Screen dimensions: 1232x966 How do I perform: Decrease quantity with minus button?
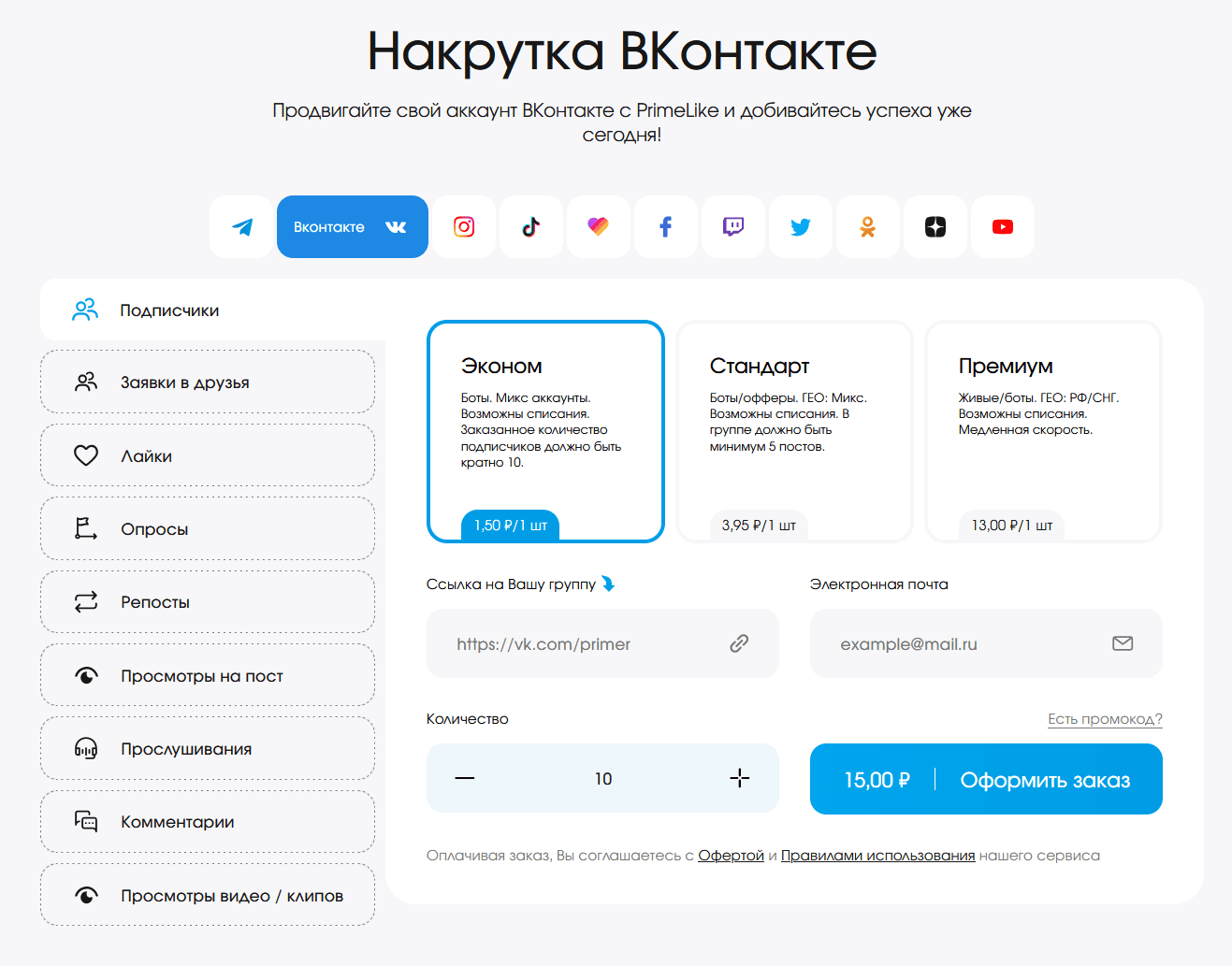(x=465, y=778)
